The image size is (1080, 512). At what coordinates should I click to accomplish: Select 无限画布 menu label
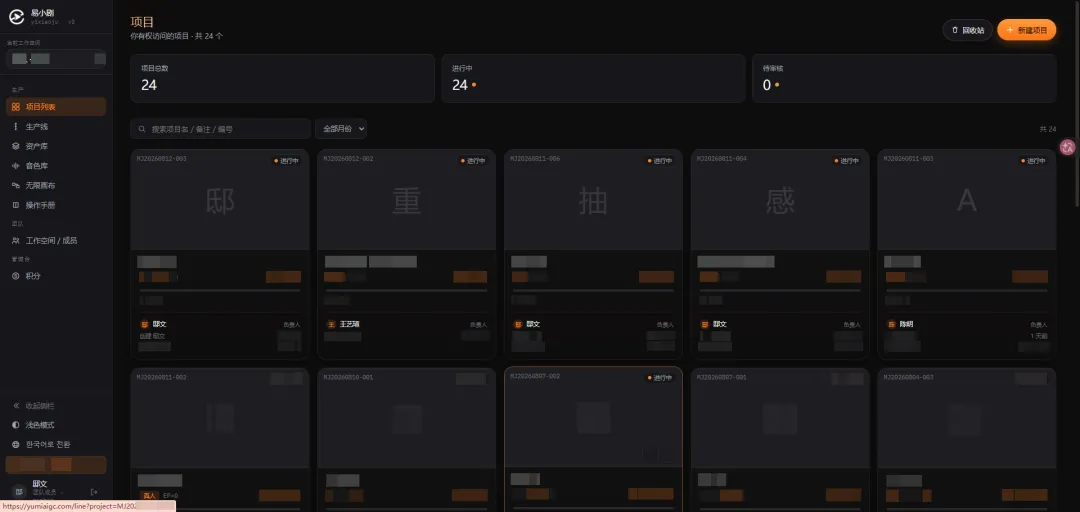click(40, 185)
